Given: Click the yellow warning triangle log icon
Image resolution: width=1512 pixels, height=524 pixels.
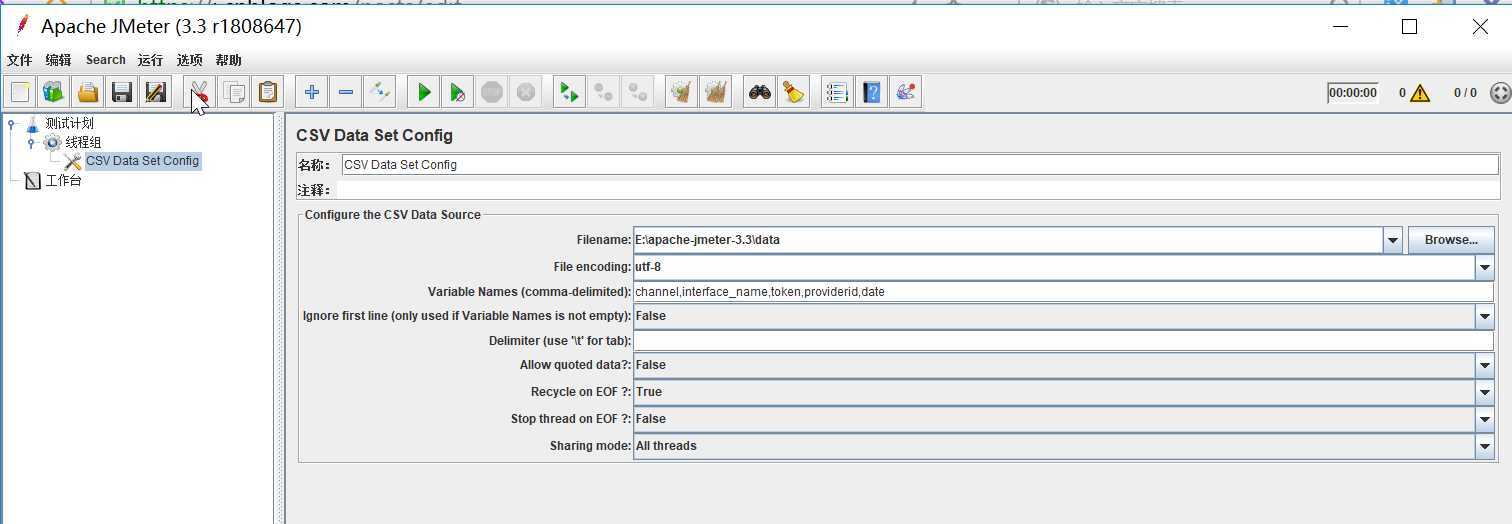Looking at the screenshot, I should coord(1420,93).
